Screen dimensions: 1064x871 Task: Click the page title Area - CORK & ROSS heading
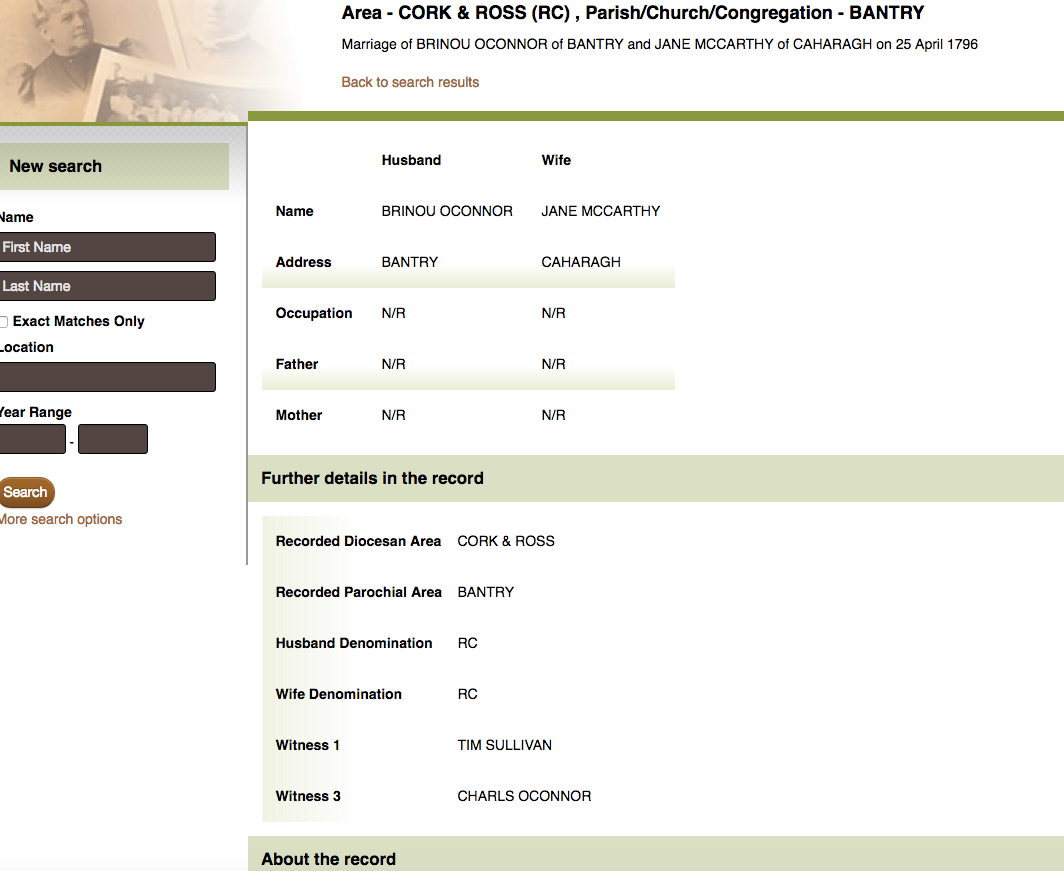click(632, 13)
